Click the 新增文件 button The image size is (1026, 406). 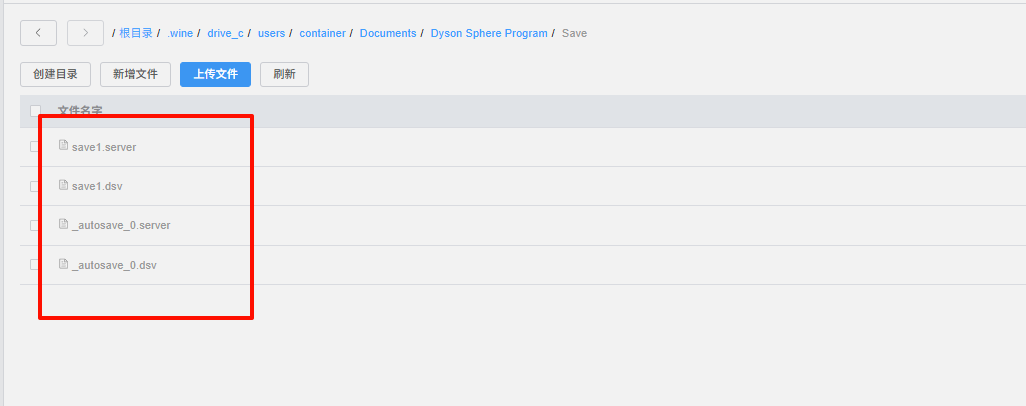point(135,75)
